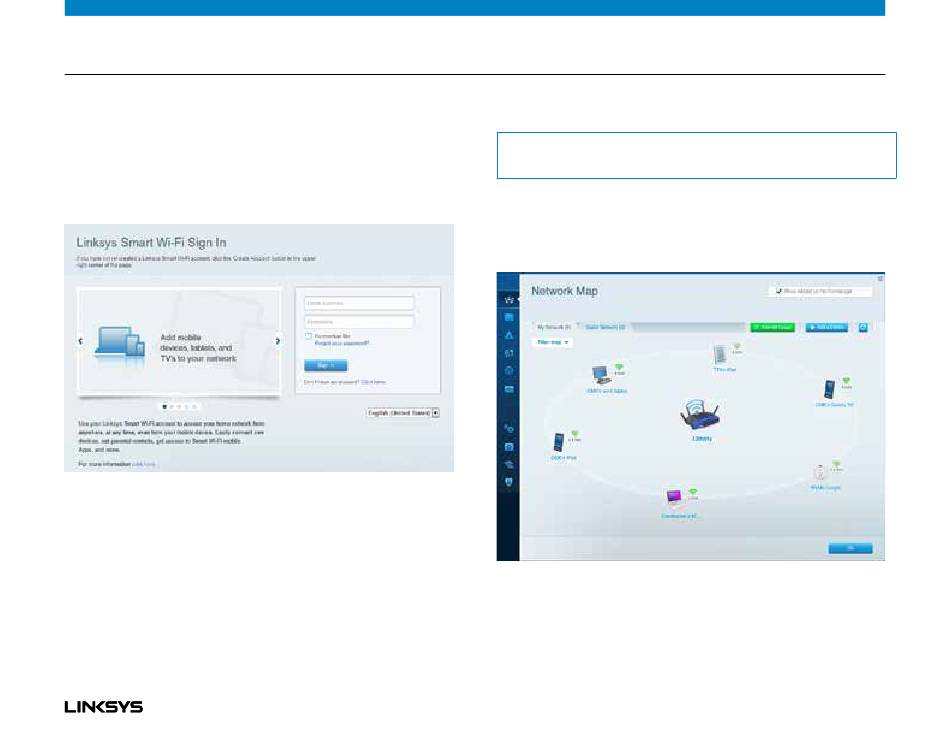The width and height of the screenshot is (950, 734).
Task: Click the router name label under the router
Action: (702, 438)
